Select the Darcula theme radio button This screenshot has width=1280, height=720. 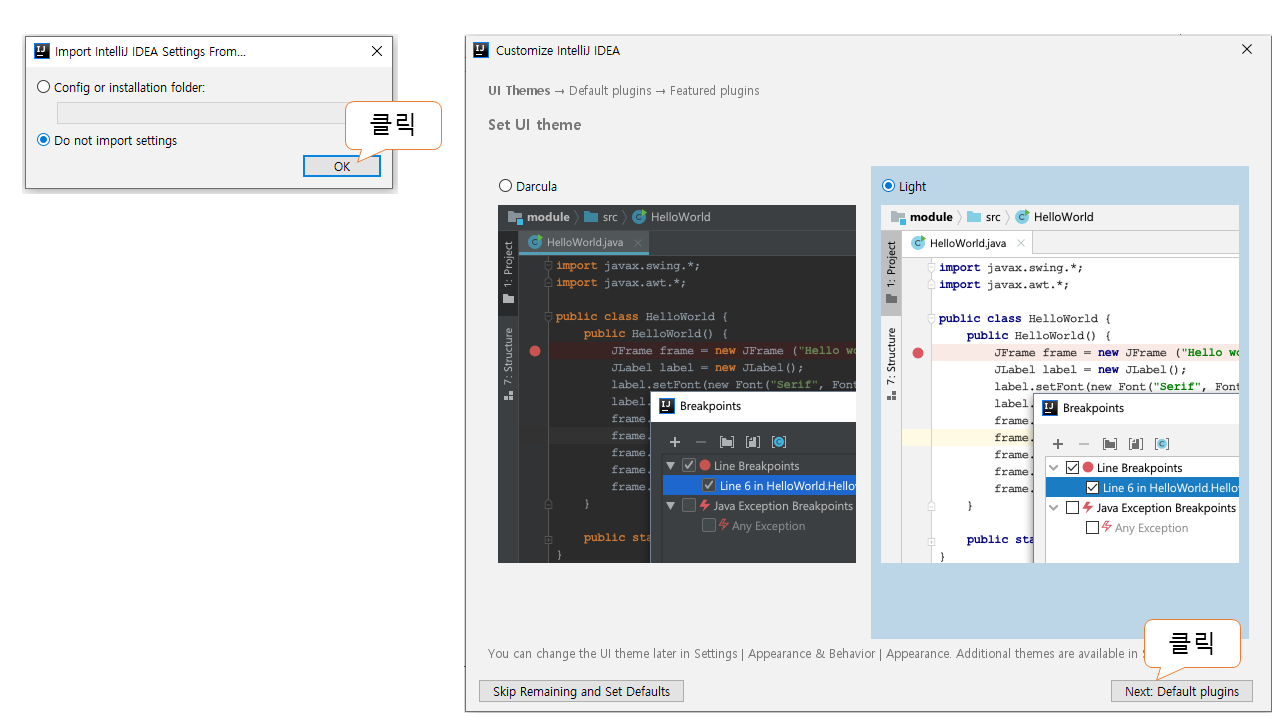point(506,186)
